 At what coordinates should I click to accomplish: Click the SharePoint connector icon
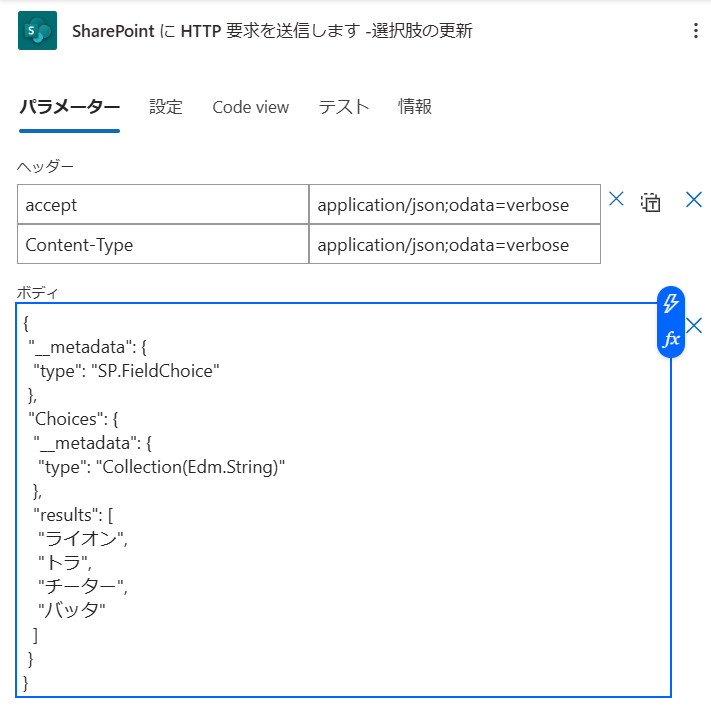37,31
